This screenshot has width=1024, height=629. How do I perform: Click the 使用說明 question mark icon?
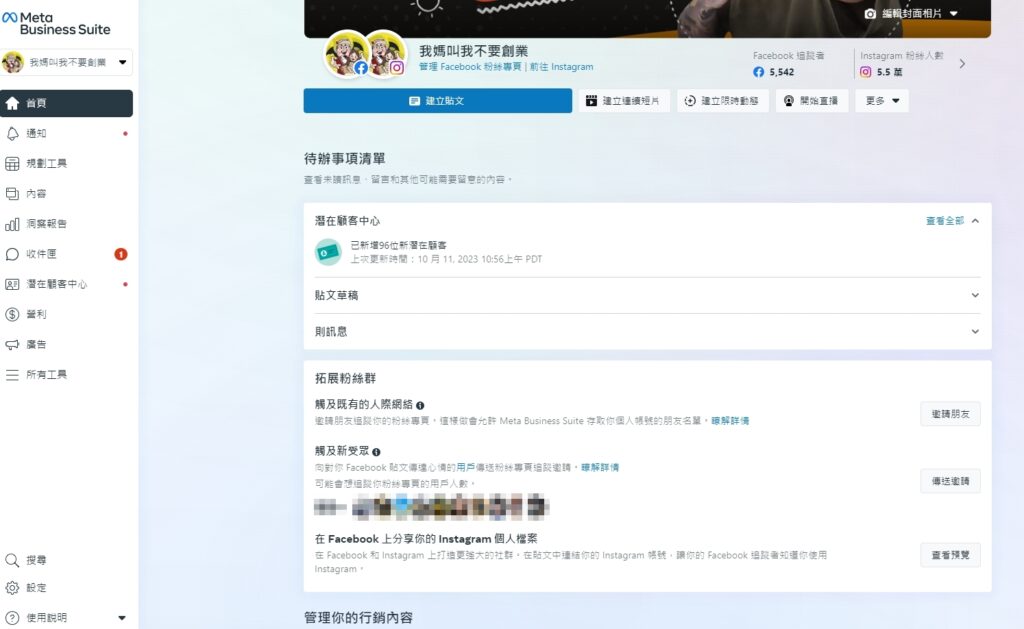click(12, 617)
